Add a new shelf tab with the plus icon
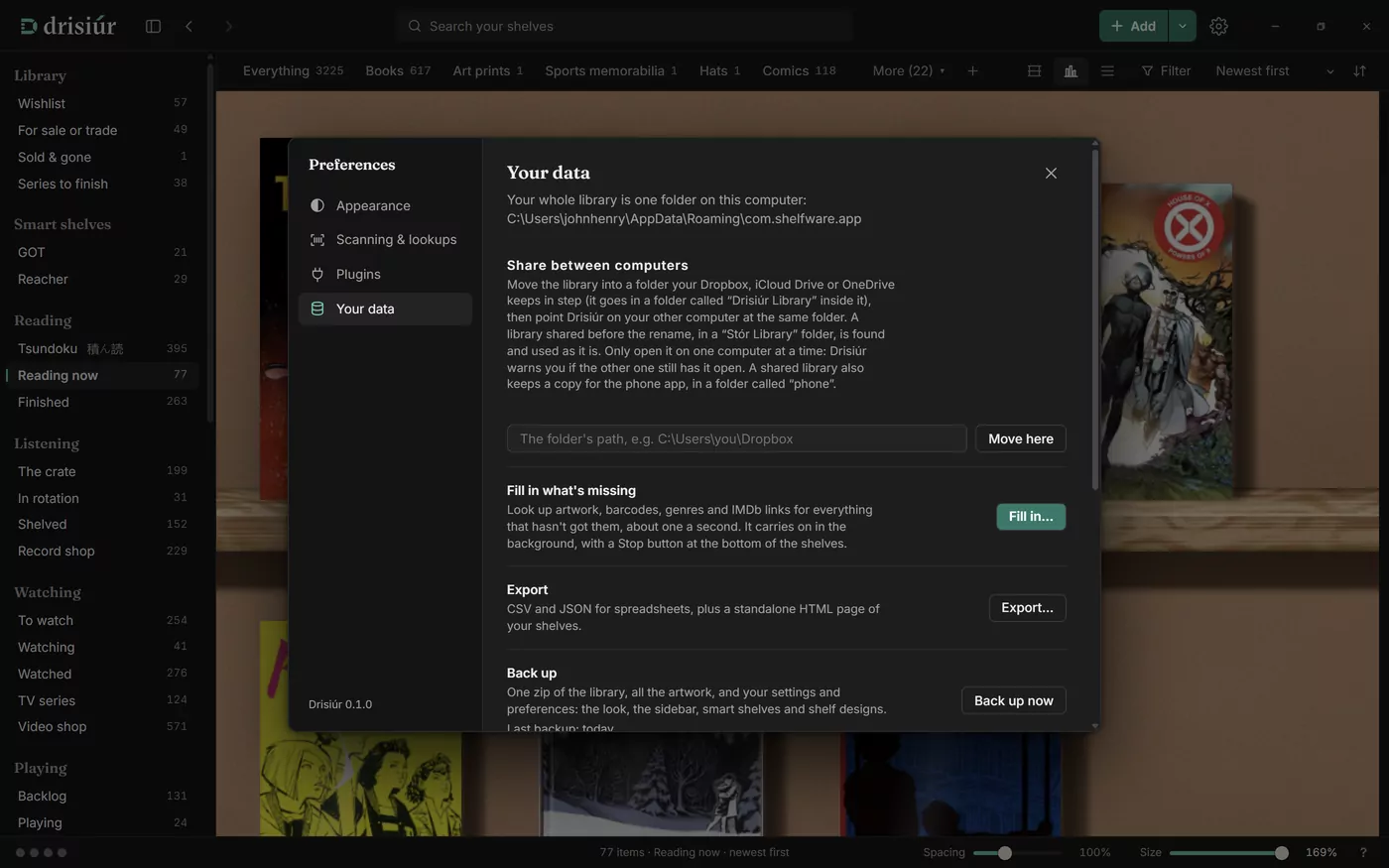 (x=972, y=70)
